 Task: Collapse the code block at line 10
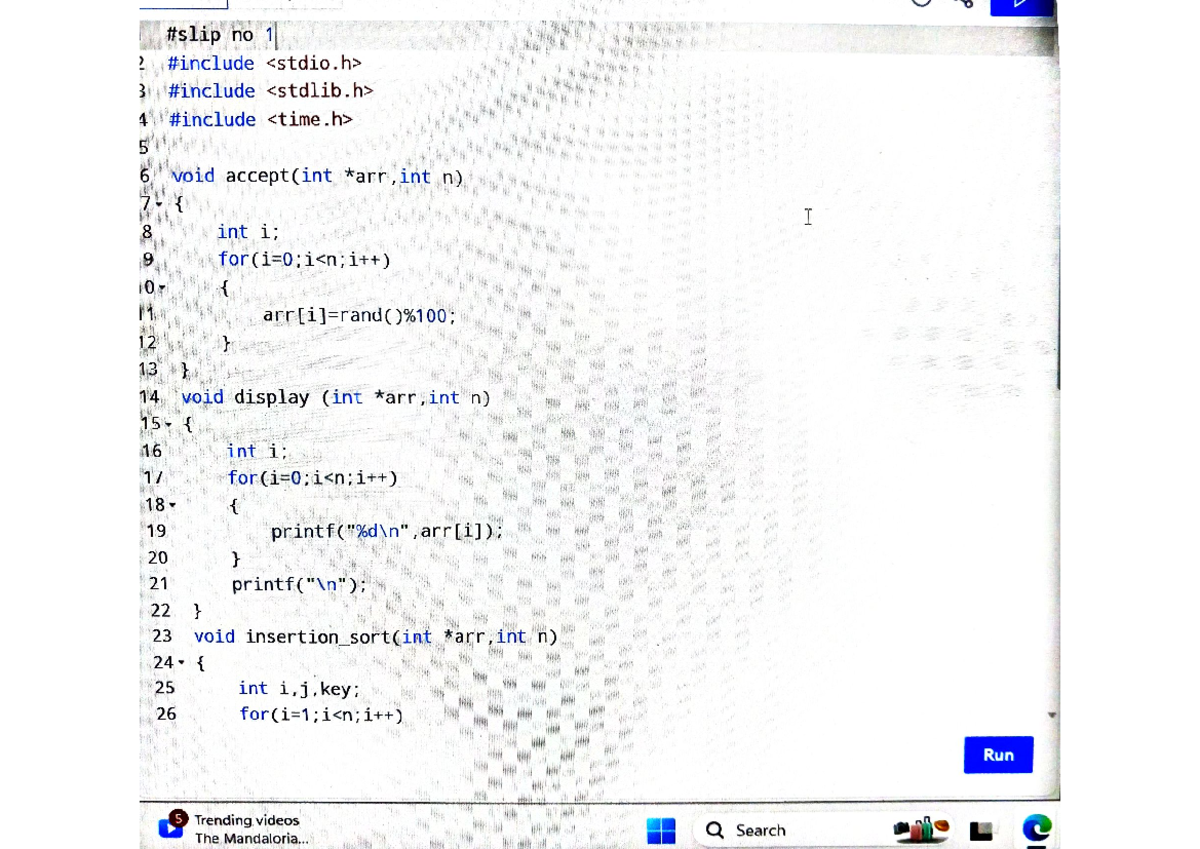161,287
